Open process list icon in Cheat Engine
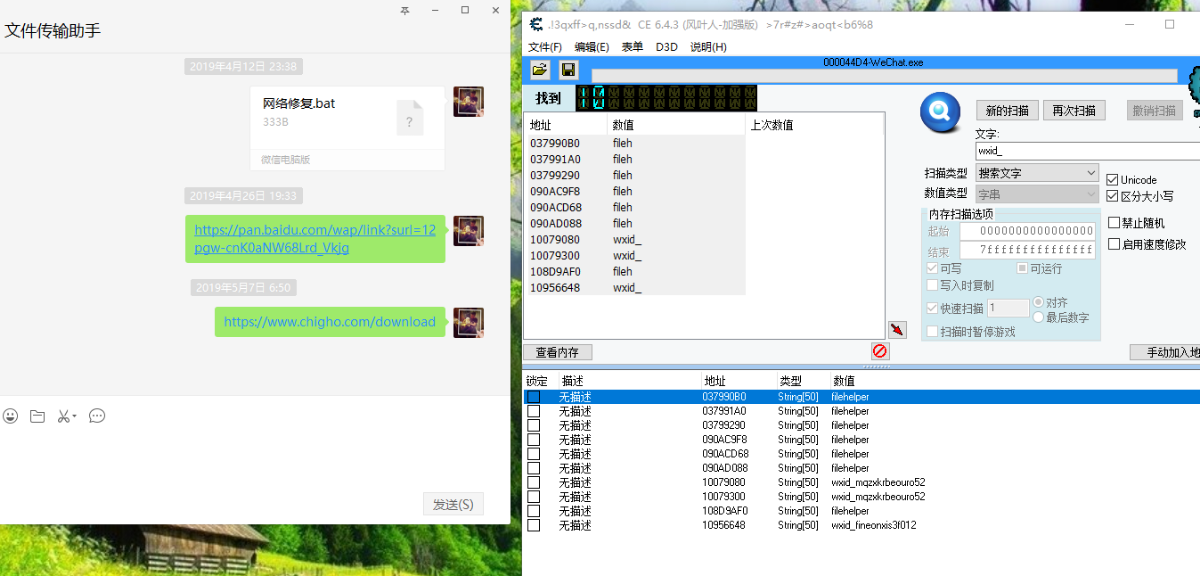This screenshot has height=576, width=1200. [539, 70]
